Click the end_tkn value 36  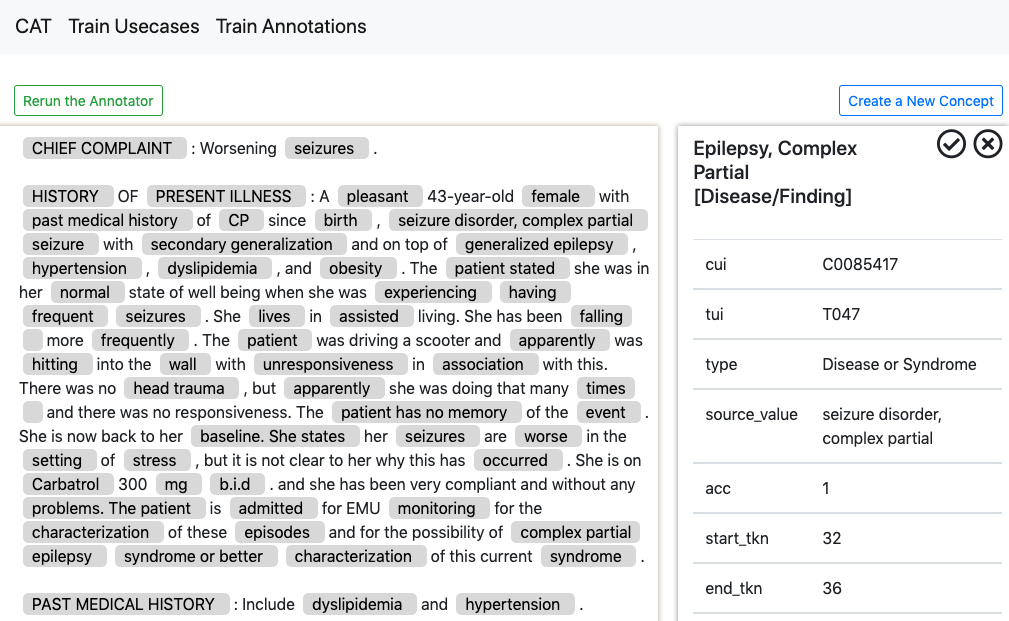coord(831,588)
